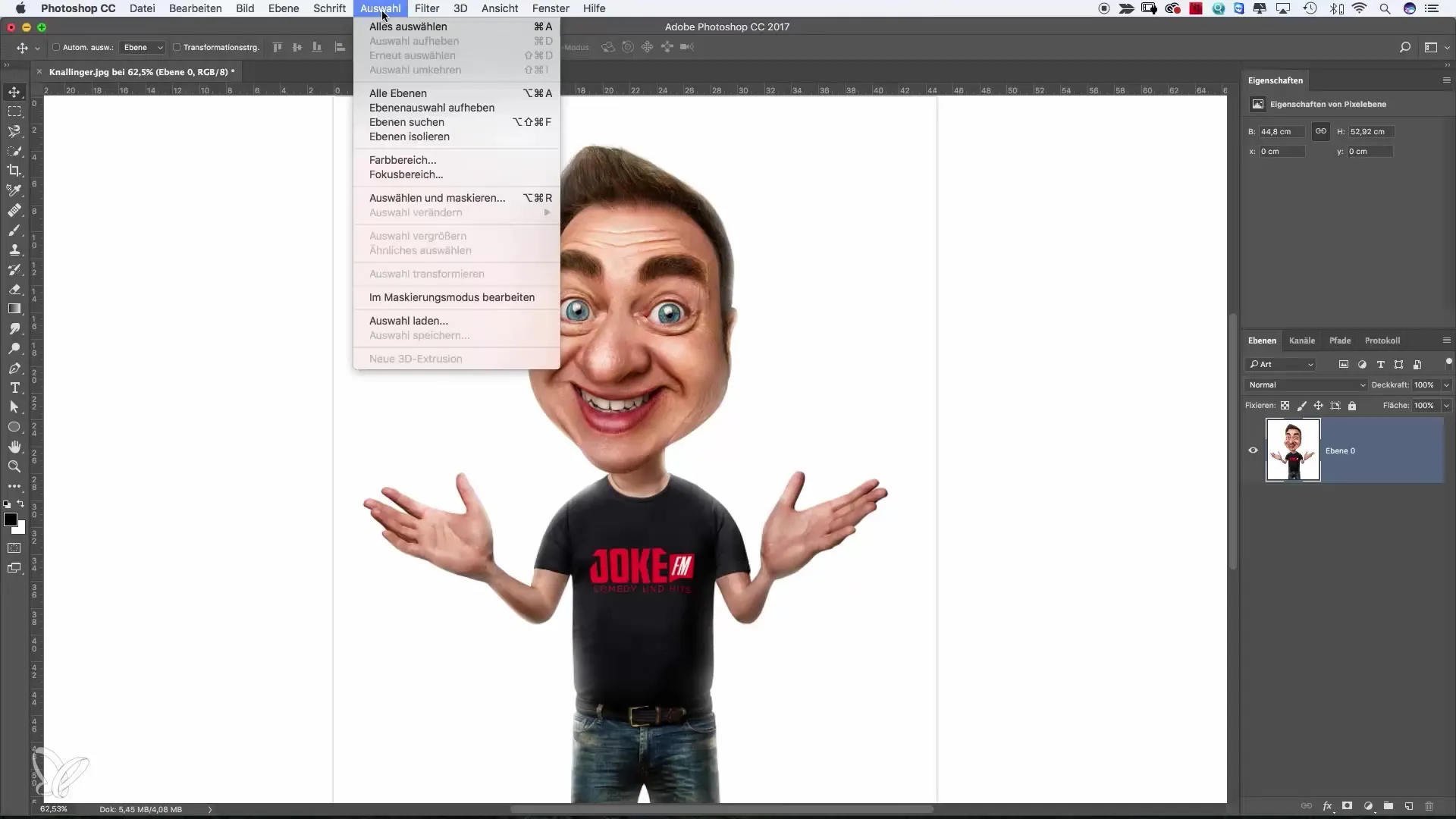Select the Pen tool

pyautogui.click(x=14, y=368)
